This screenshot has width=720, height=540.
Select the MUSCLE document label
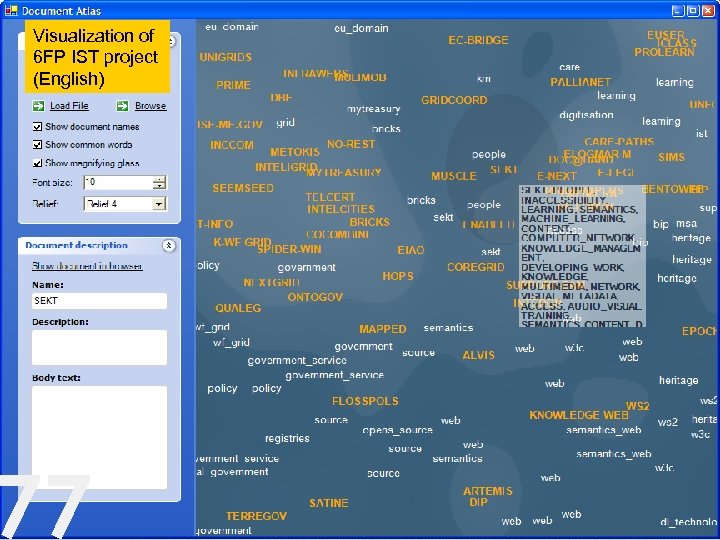click(x=453, y=176)
